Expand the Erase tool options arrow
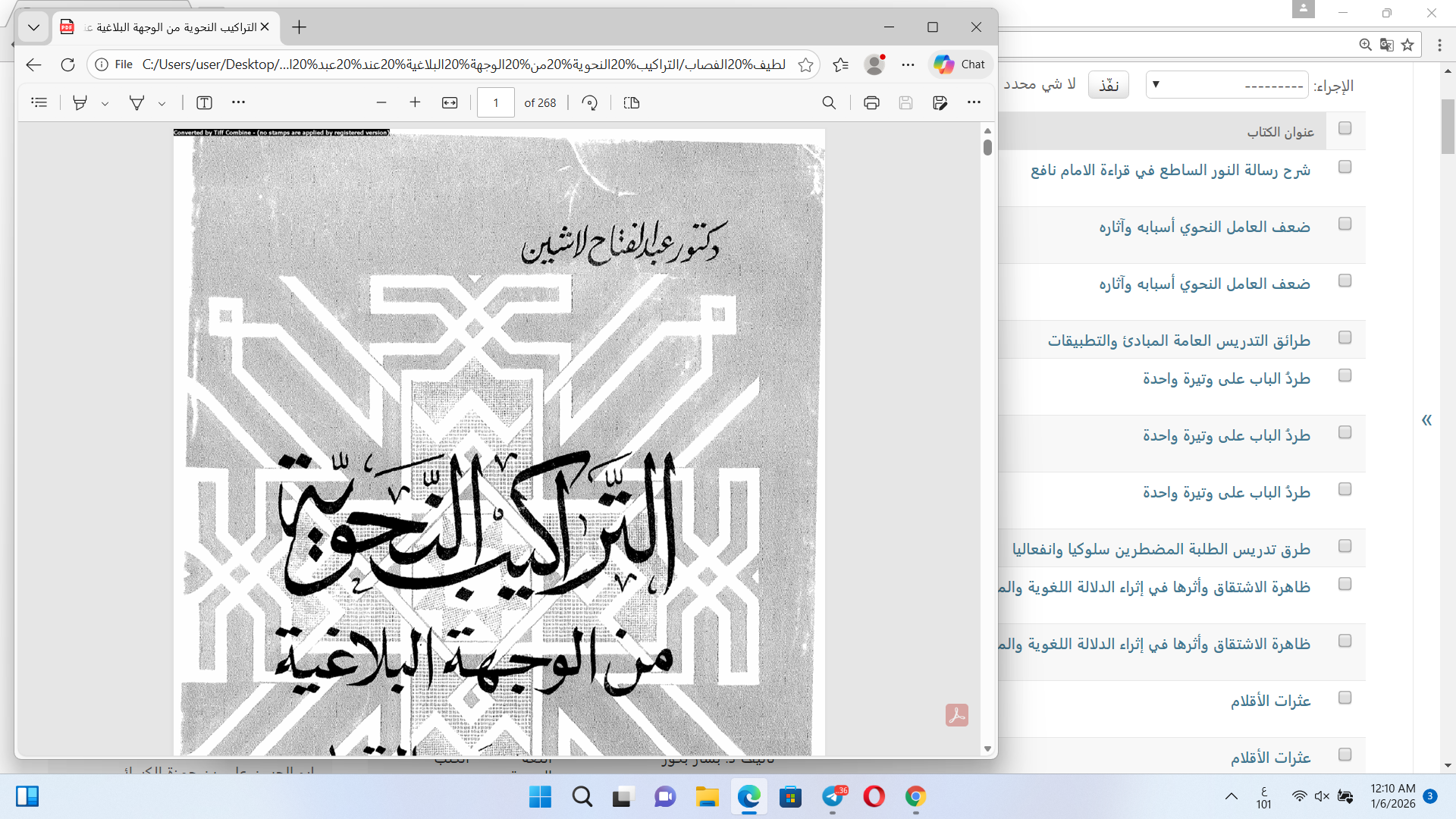Image resolution: width=1456 pixels, height=819 pixels. [x=162, y=103]
